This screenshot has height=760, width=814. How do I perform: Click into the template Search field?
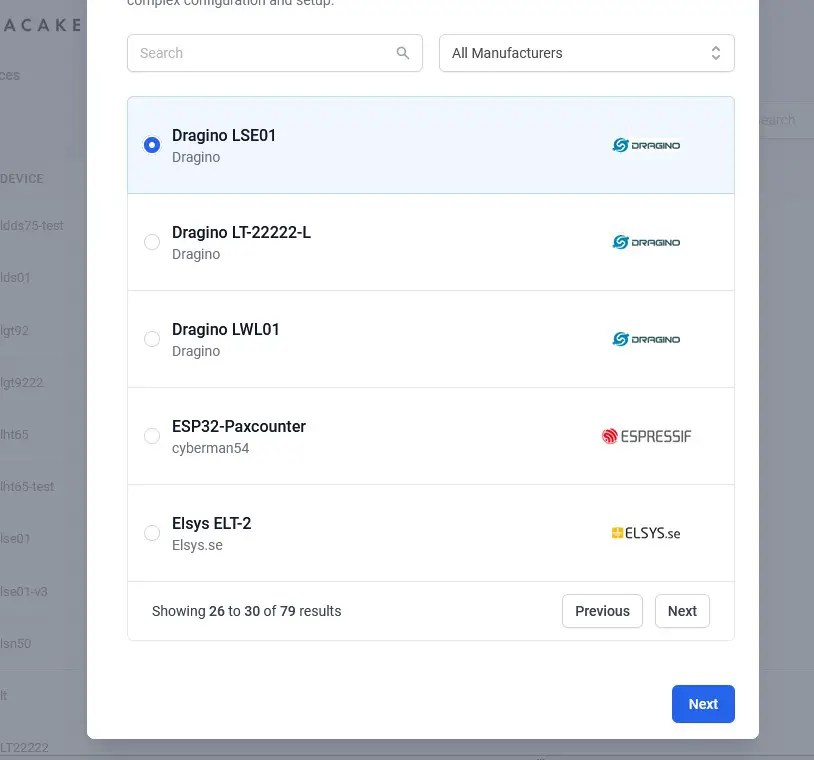260,53
